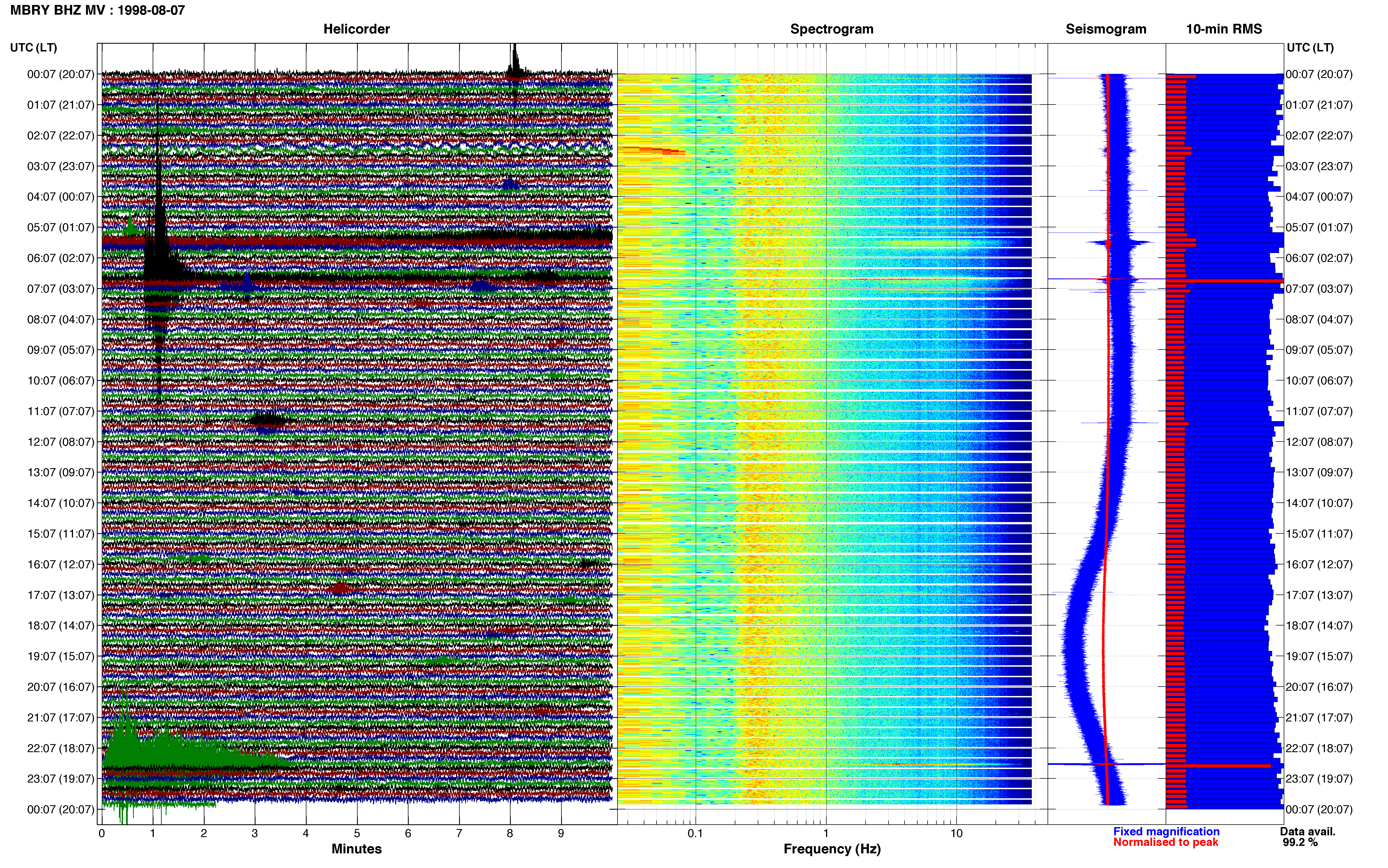Click the dark red event blob near 17:07
1388x868 pixels.
[340, 588]
